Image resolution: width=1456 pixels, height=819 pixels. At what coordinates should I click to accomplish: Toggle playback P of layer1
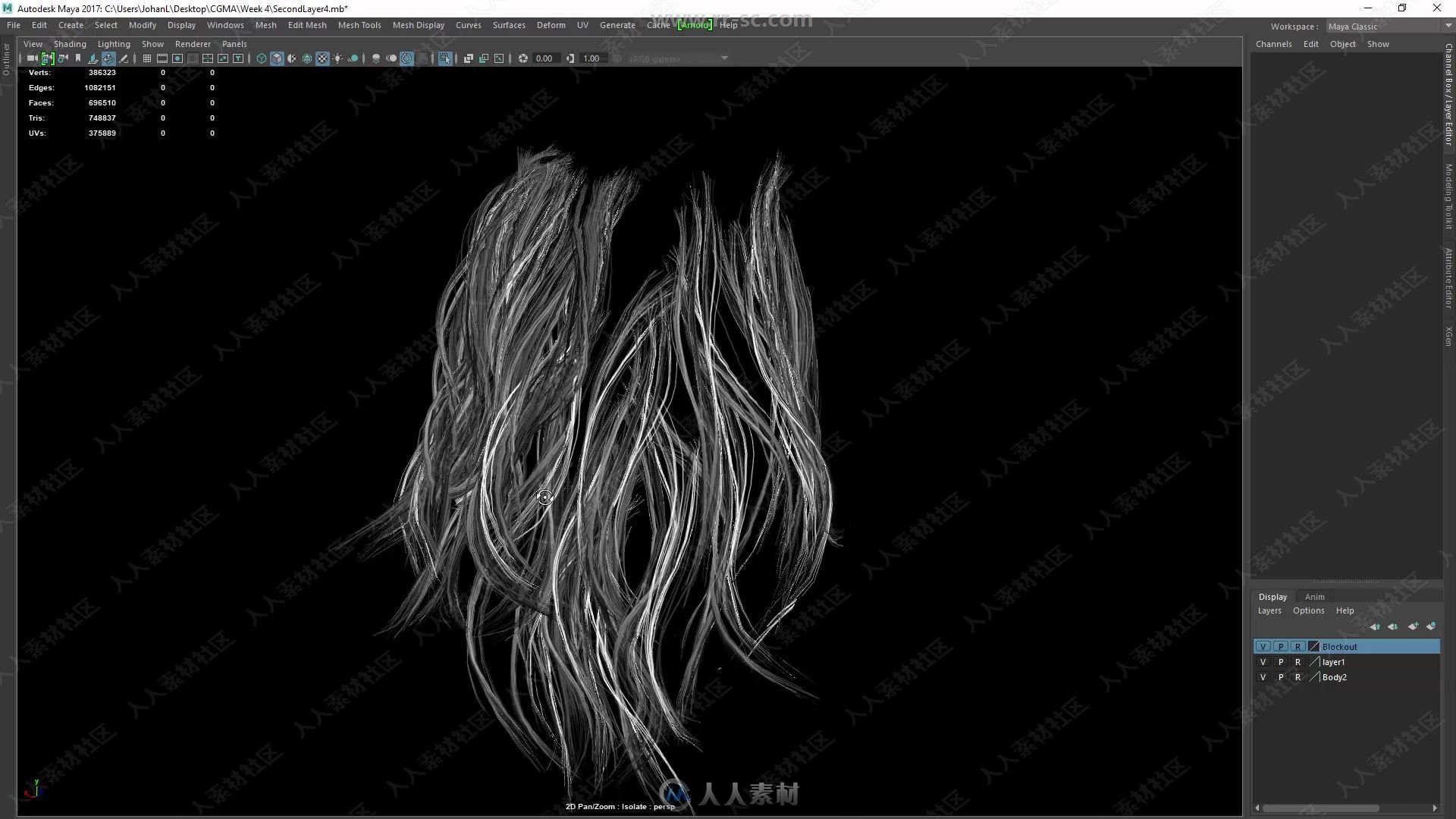(1281, 662)
